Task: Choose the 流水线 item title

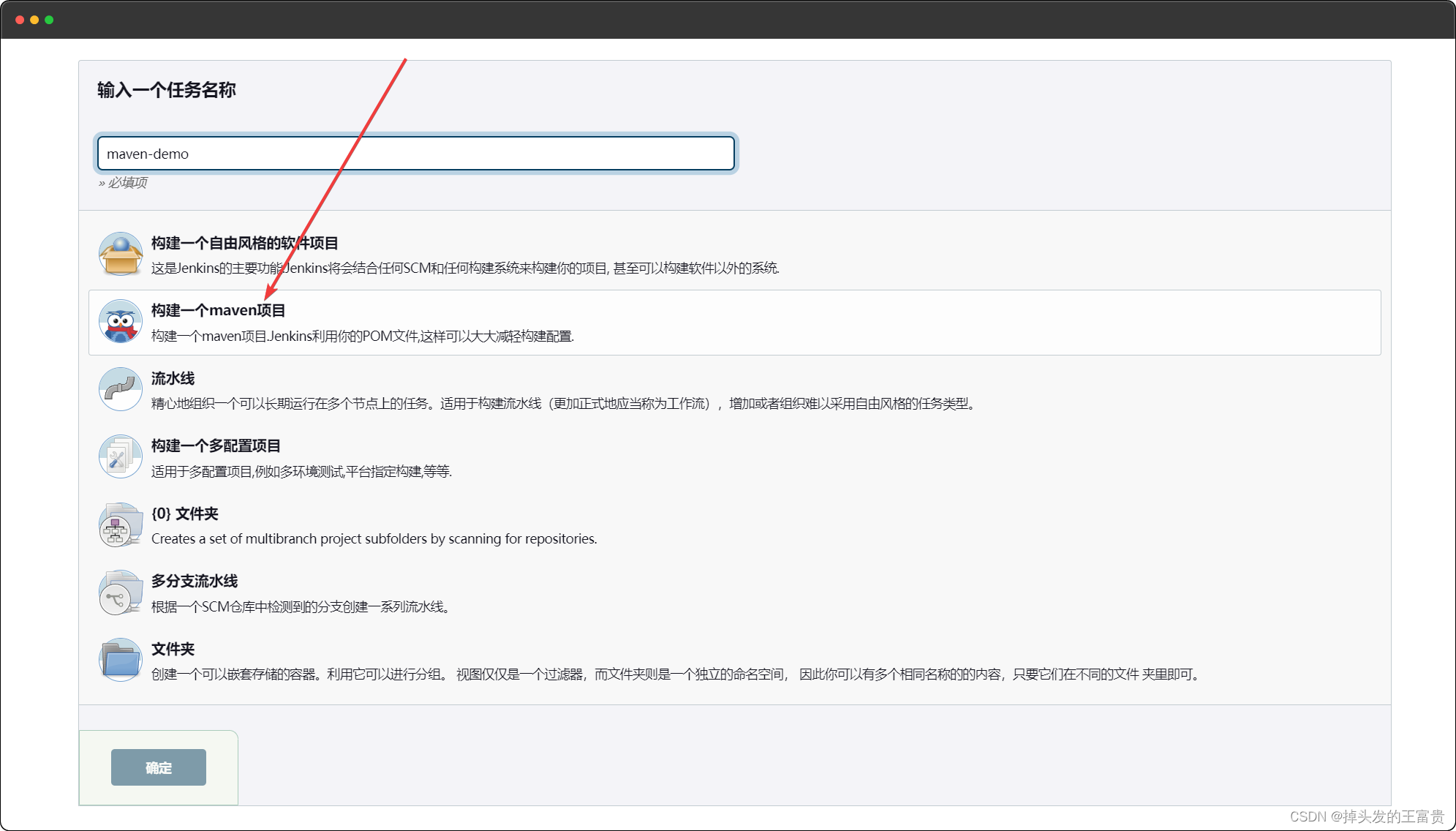Action: tap(173, 378)
